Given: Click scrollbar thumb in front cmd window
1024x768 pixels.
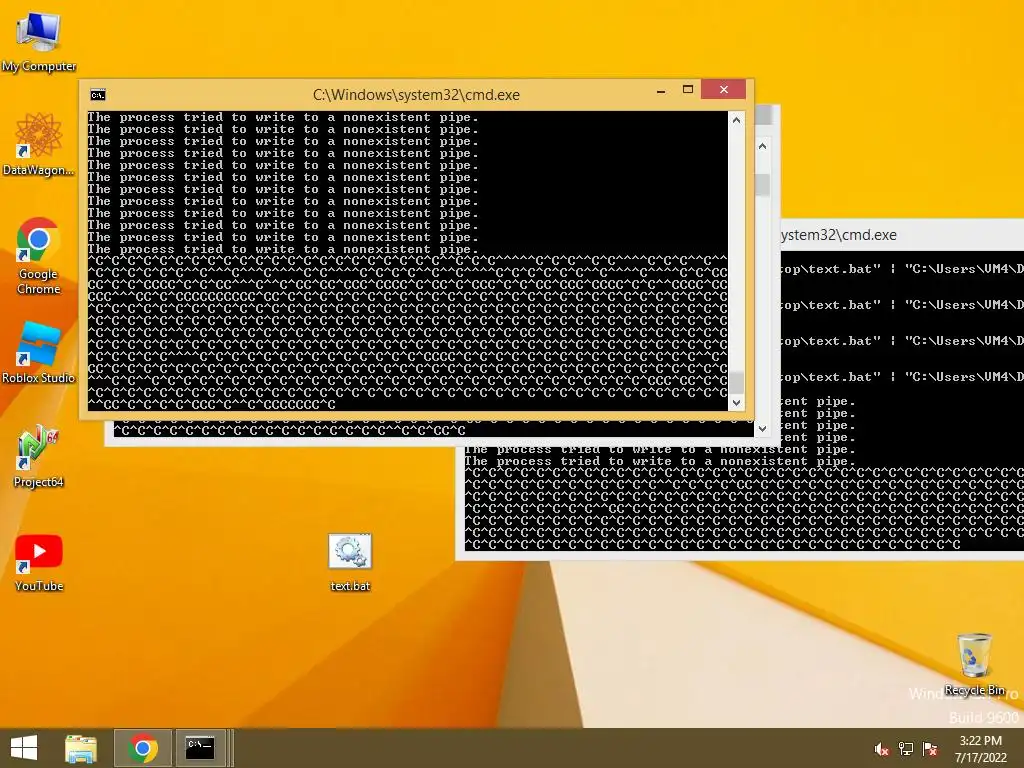Looking at the screenshot, I should [736, 382].
